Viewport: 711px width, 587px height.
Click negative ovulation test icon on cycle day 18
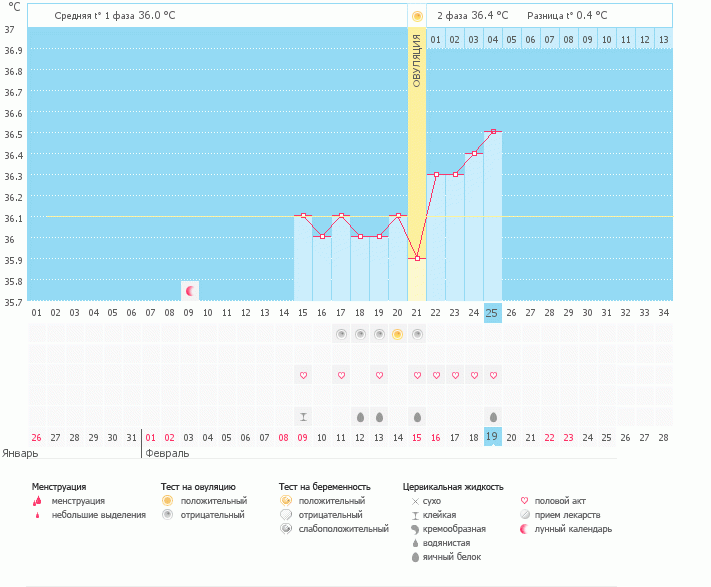[x=360, y=335]
